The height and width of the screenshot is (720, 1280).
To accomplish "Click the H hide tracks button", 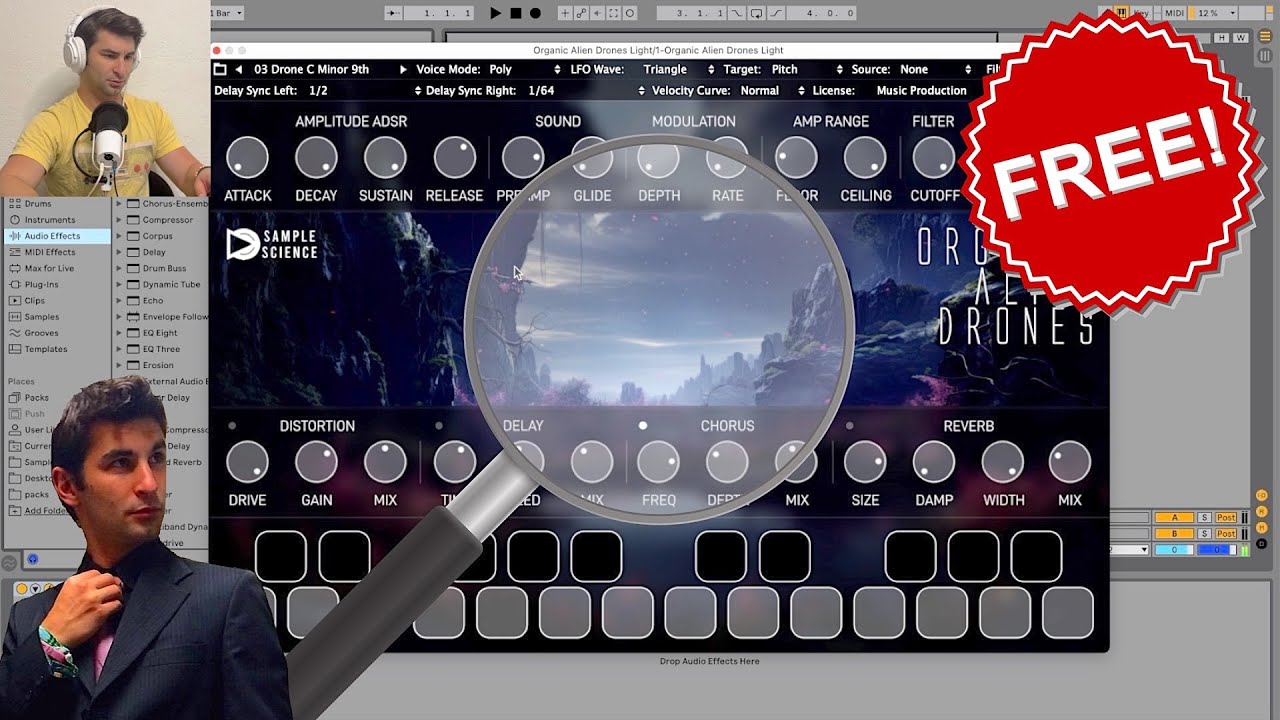I will click(1222, 38).
